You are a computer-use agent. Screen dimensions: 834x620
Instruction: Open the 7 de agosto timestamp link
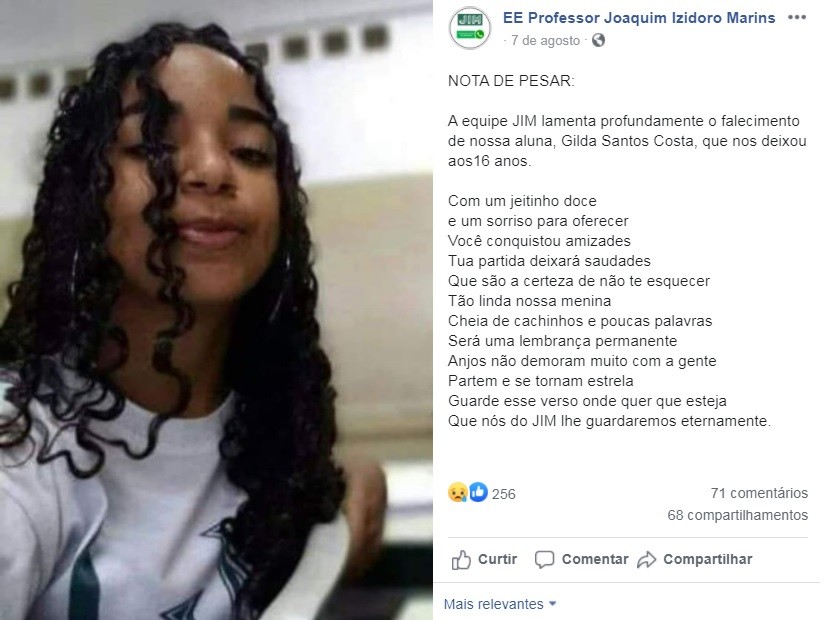click(x=545, y=40)
